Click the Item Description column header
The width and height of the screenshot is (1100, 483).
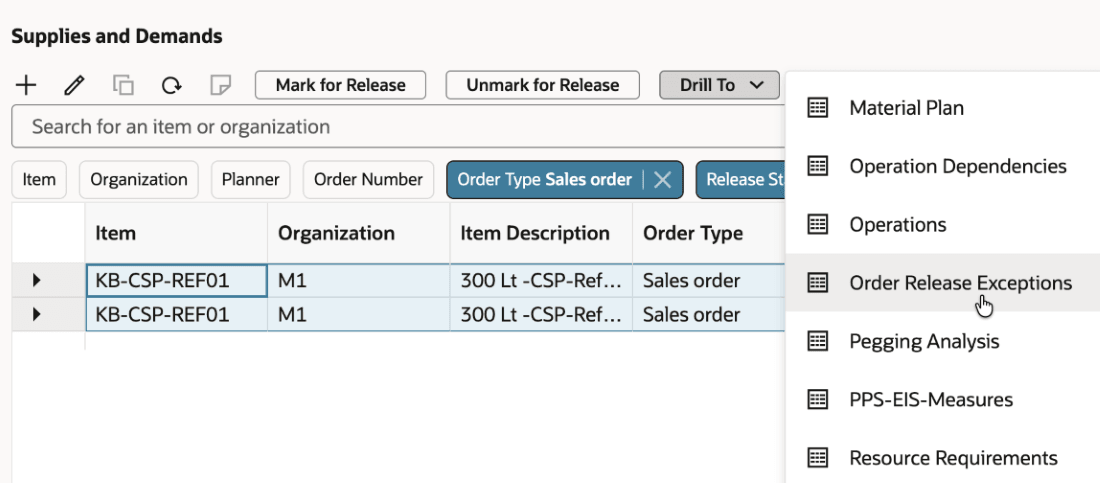point(541,233)
